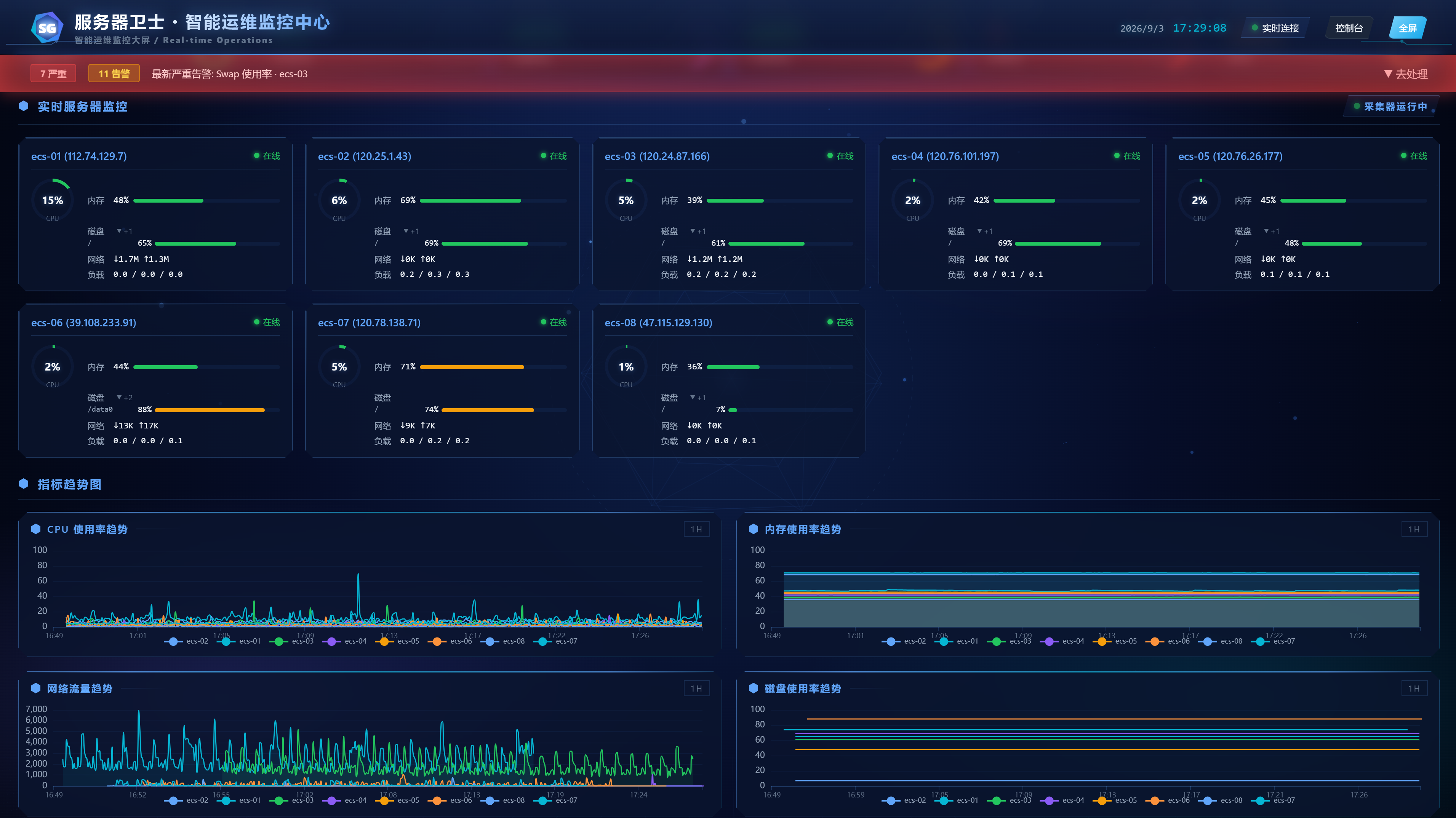Expand the 去处理 alert handler
This screenshot has height=818, width=1456.
point(1406,74)
